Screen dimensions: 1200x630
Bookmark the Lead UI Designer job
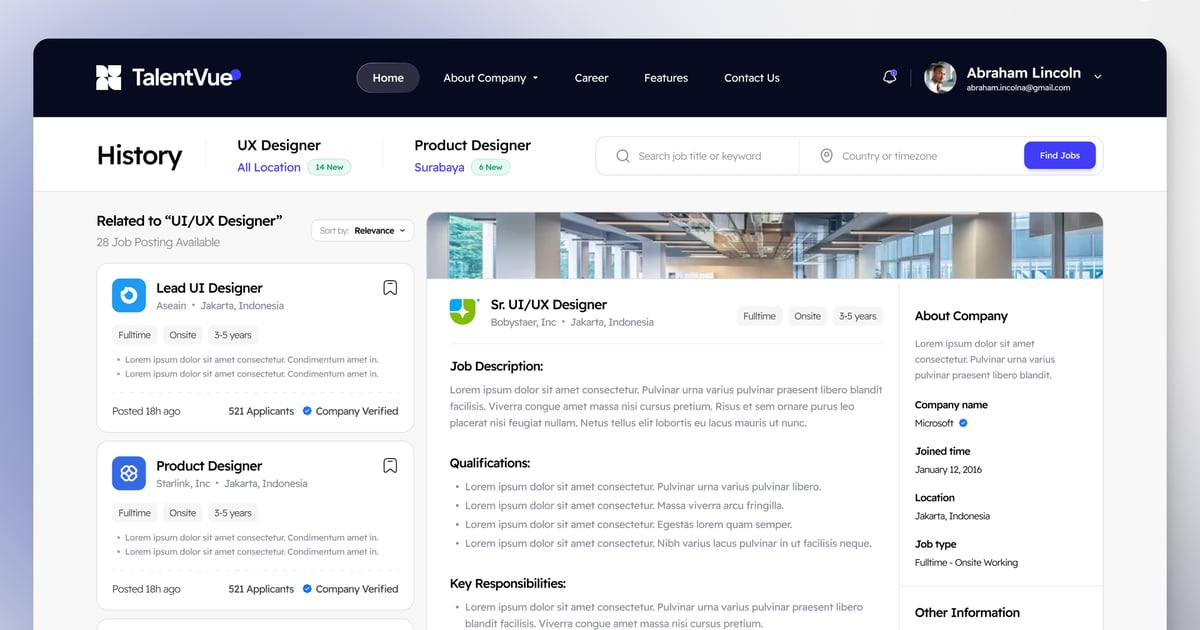390,288
